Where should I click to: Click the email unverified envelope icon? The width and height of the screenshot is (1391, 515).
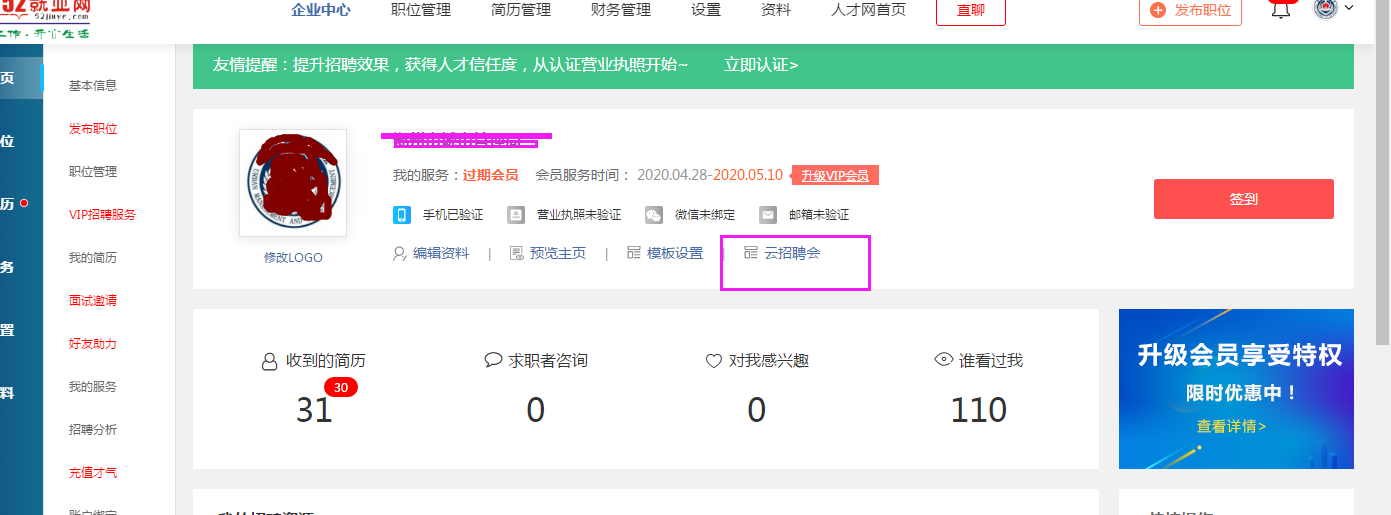coord(768,215)
